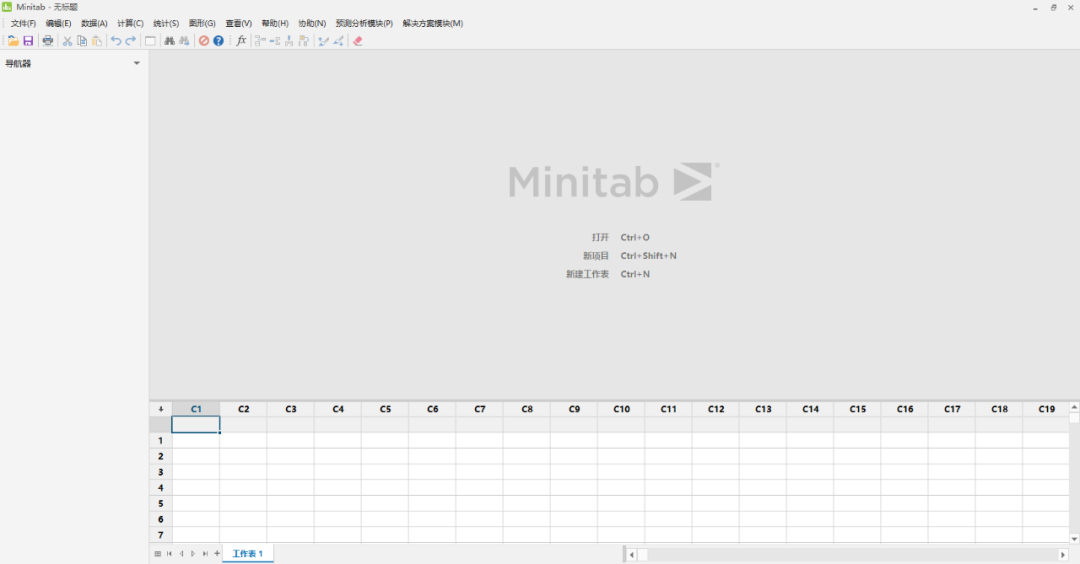This screenshot has height=564, width=1080.
Task: Click the data entry direction arrow
Action: tap(161, 409)
